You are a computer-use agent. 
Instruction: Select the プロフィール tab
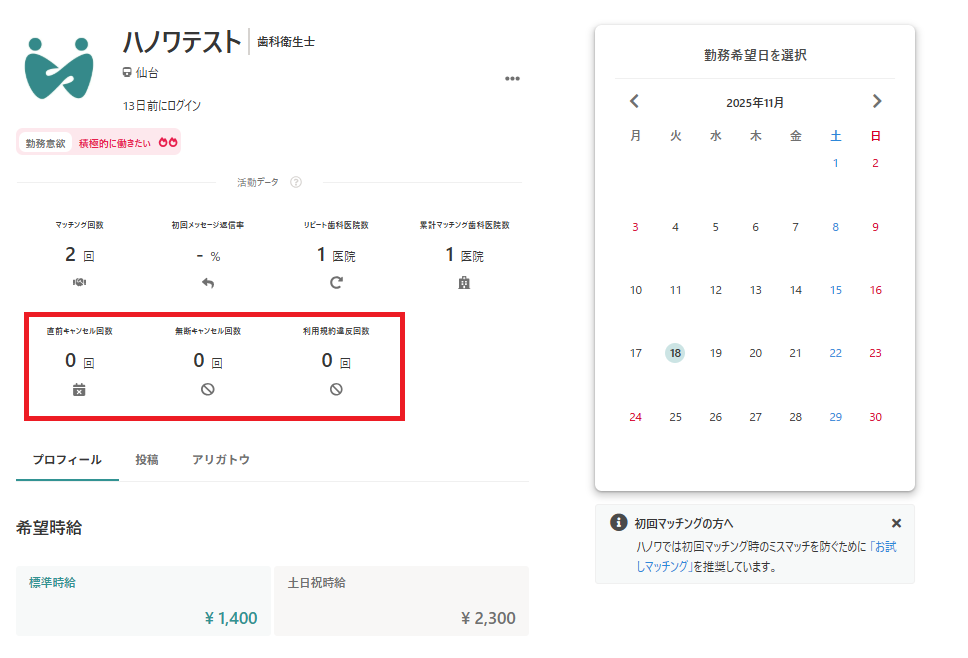coord(67,460)
